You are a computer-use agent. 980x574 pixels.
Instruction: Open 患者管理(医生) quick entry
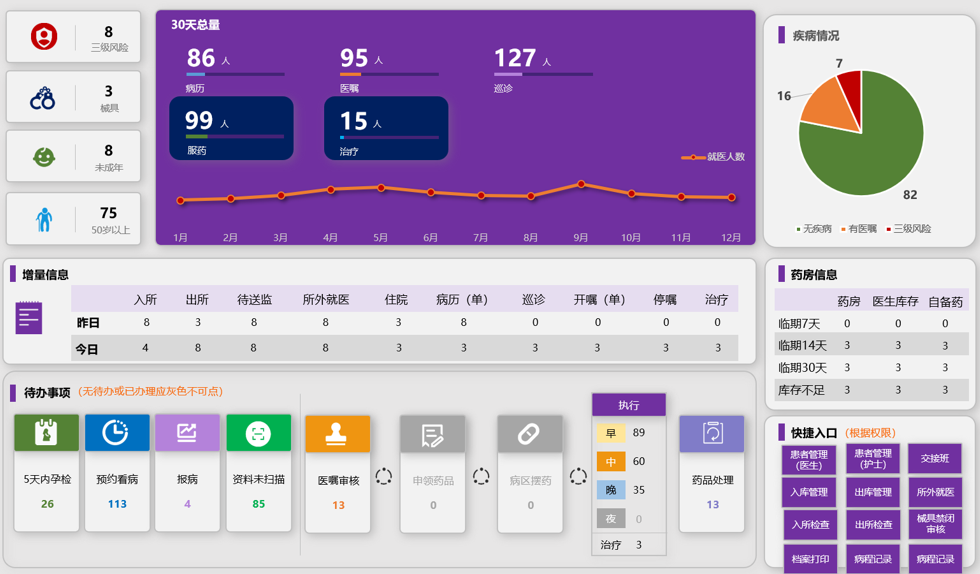pyautogui.click(x=809, y=459)
